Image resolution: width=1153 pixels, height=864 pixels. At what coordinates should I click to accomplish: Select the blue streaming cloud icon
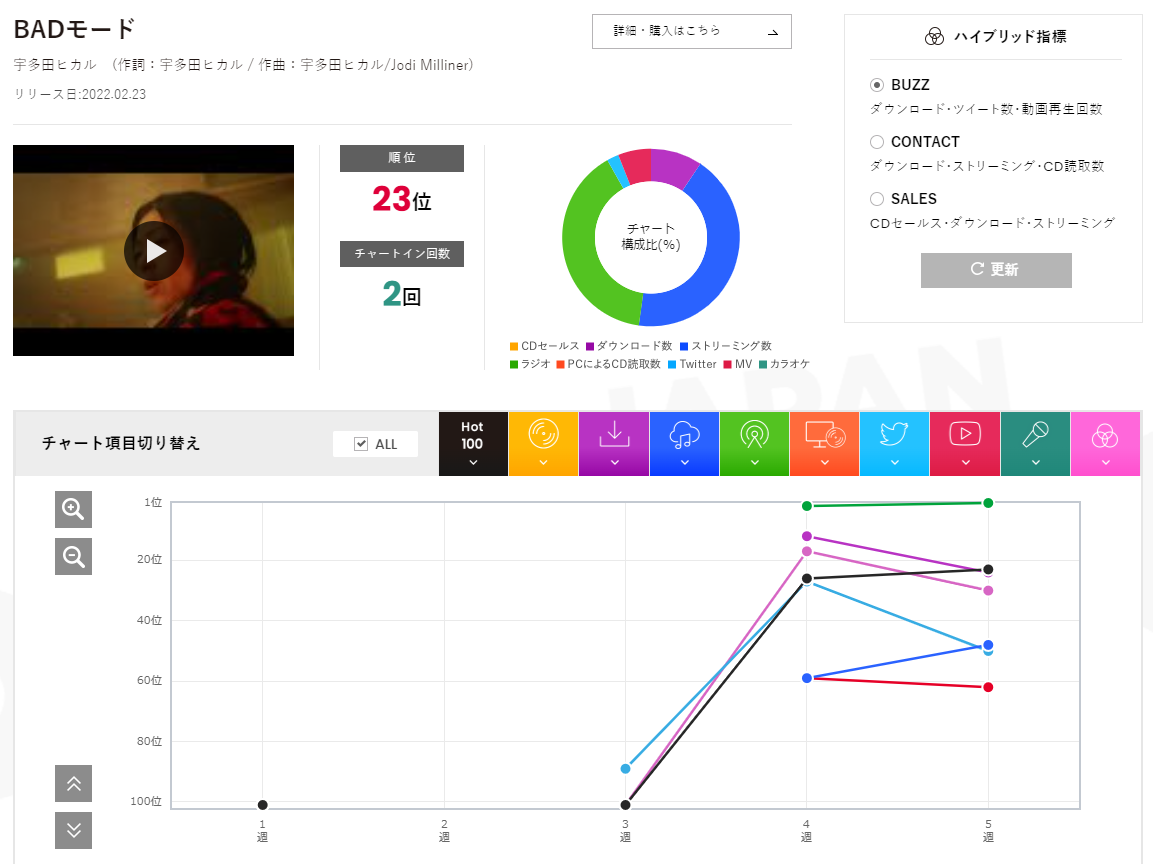coord(684,443)
